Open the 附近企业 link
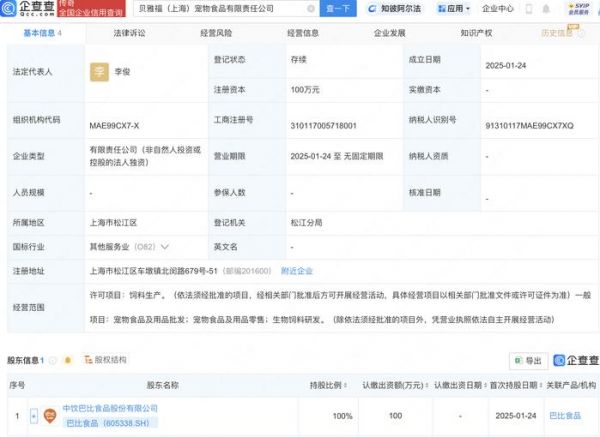Viewport: 600px width, 437px height. 297,271
